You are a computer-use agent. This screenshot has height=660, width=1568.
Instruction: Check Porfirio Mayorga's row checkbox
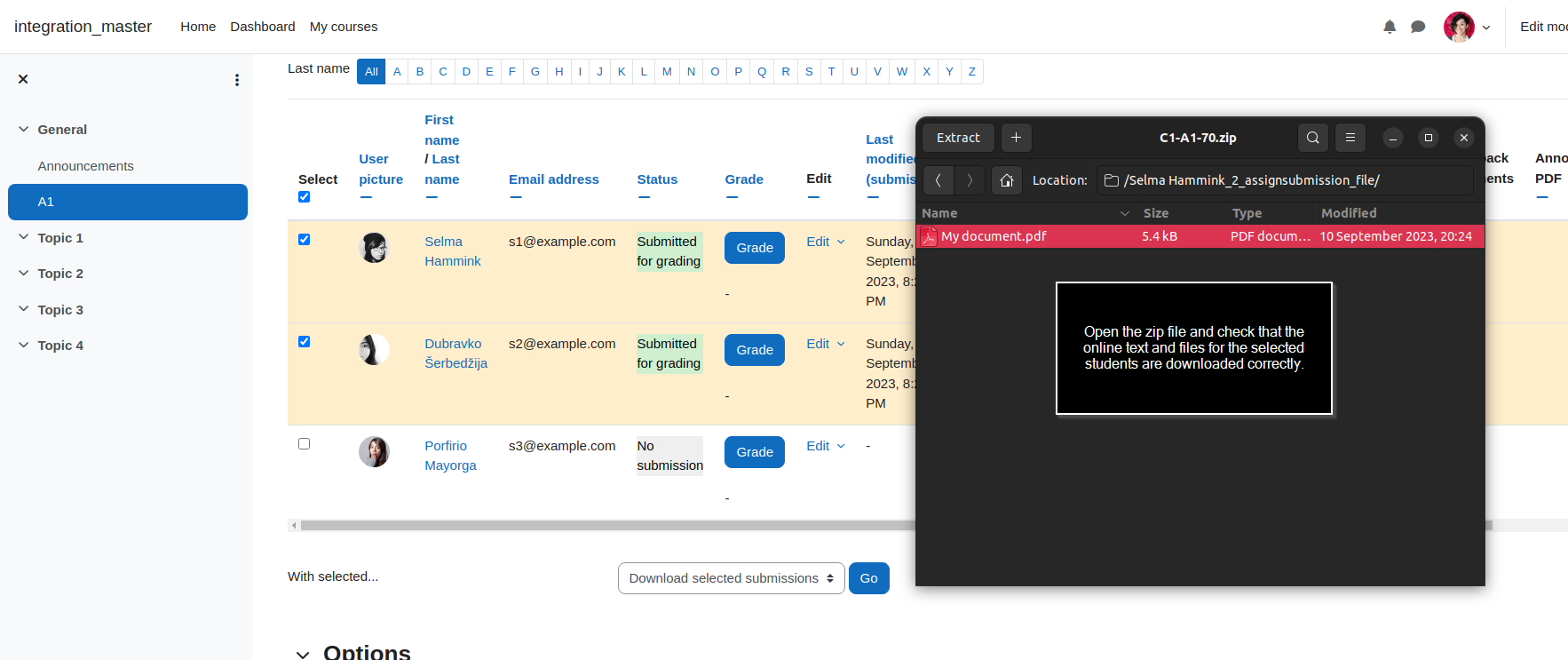[305, 444]
